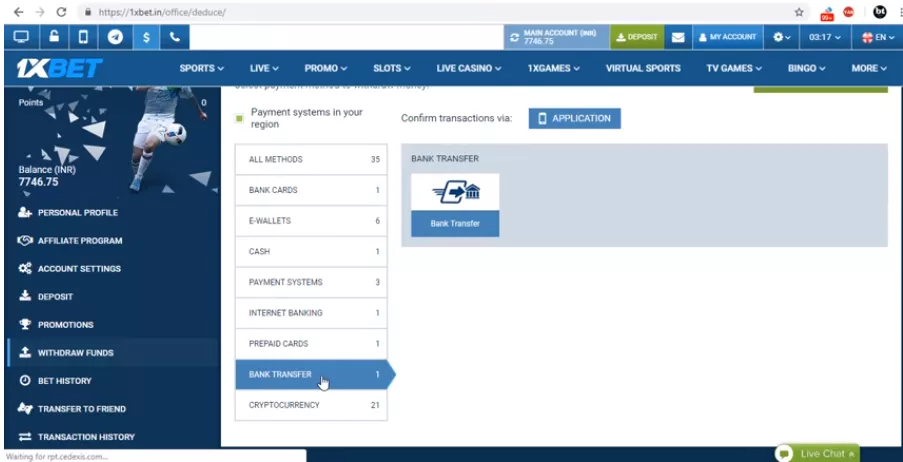Click the green Deposit button
The width and height of the screenshot is (903, 462).
[637, 37]
